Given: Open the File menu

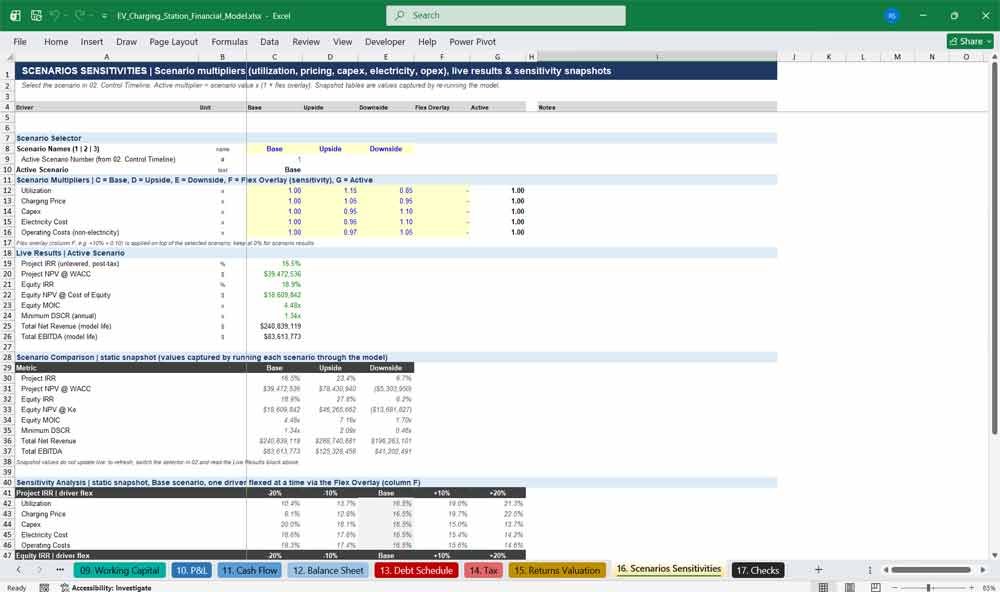Looking at the screenshot, I should (20, 41).
